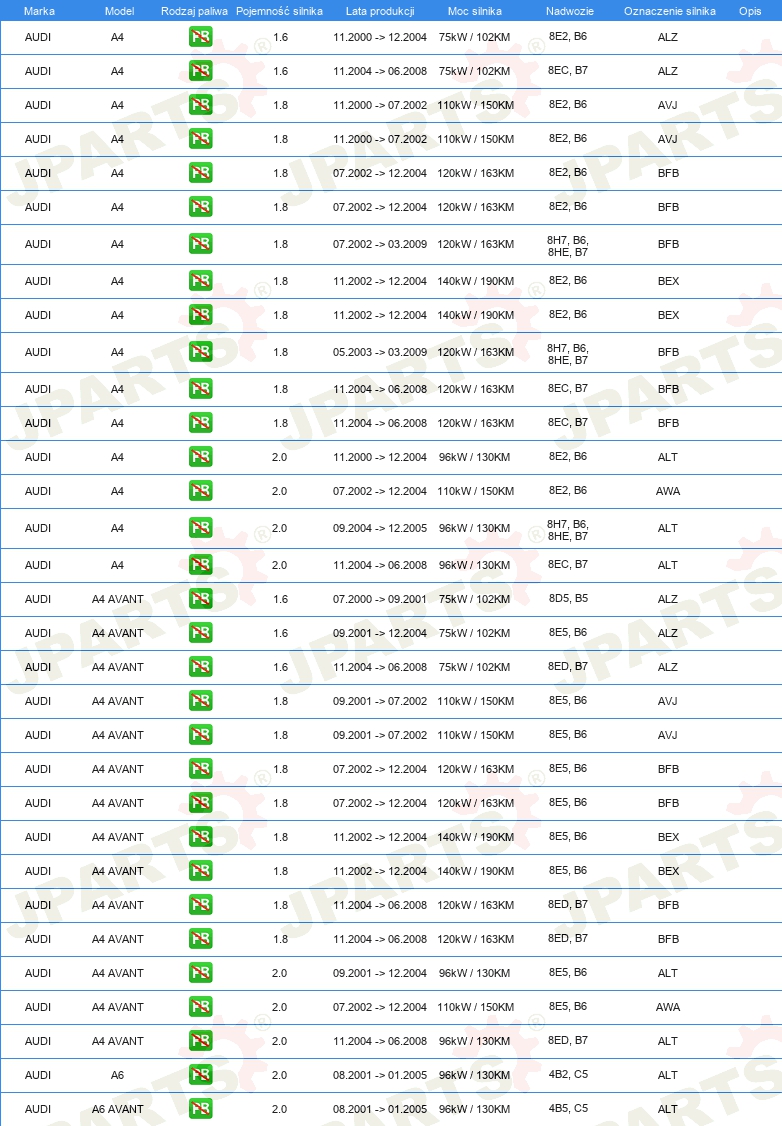Screen dimensions: 782x1126
Task: Click the '8D5, B5' body code cell
Action: pyautogui.click(x=568, y=598)
